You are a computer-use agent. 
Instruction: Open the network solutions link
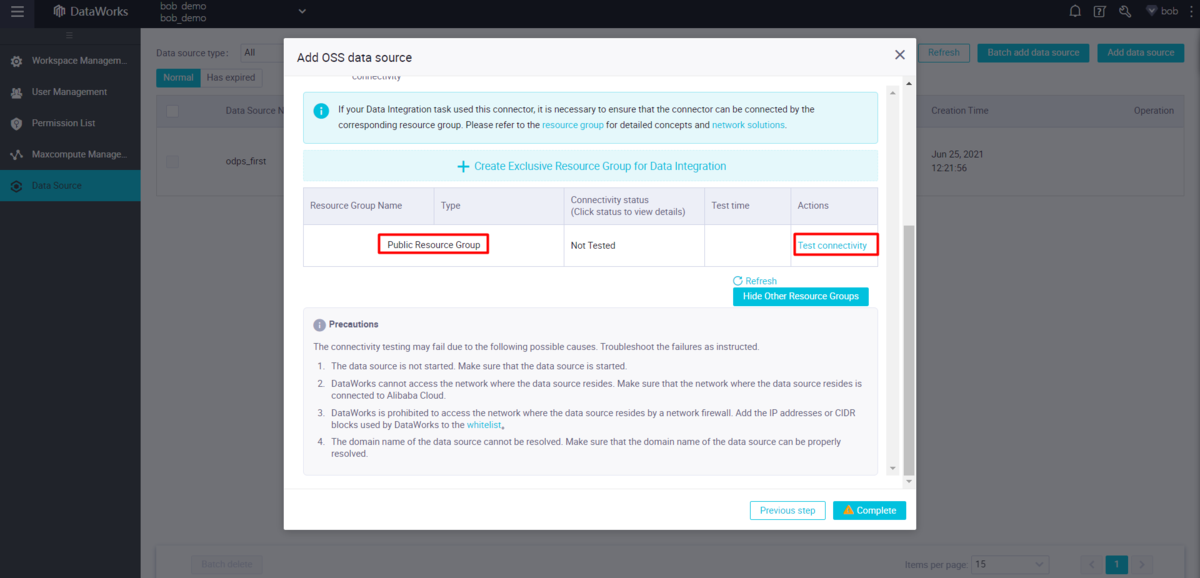pyautogui.click(x=748, y=125)
